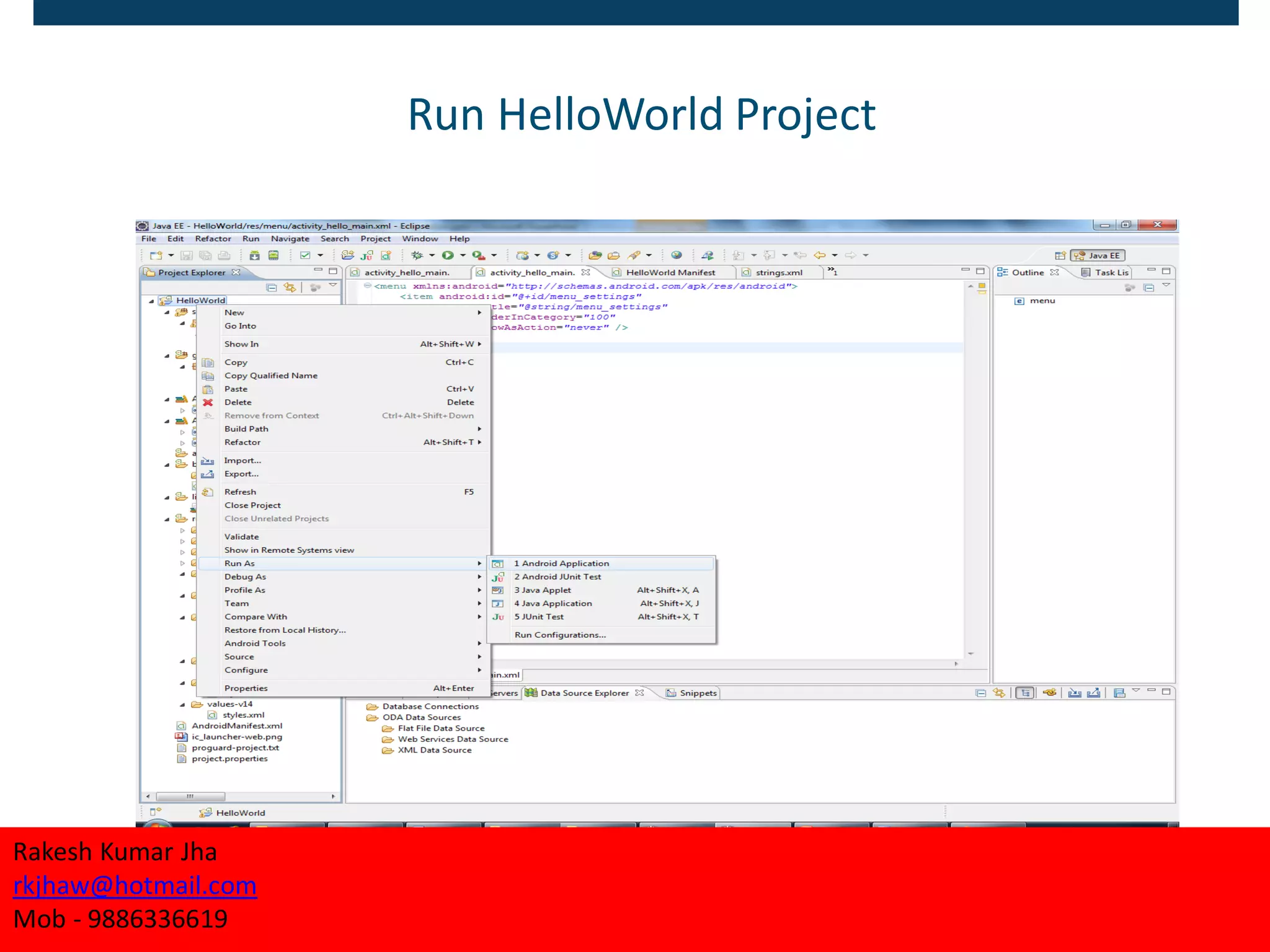Image resolution: width=1270 pixels, height=952 pixels.
Task: Select 4 Java Application
Action: (x=602, y=604)
